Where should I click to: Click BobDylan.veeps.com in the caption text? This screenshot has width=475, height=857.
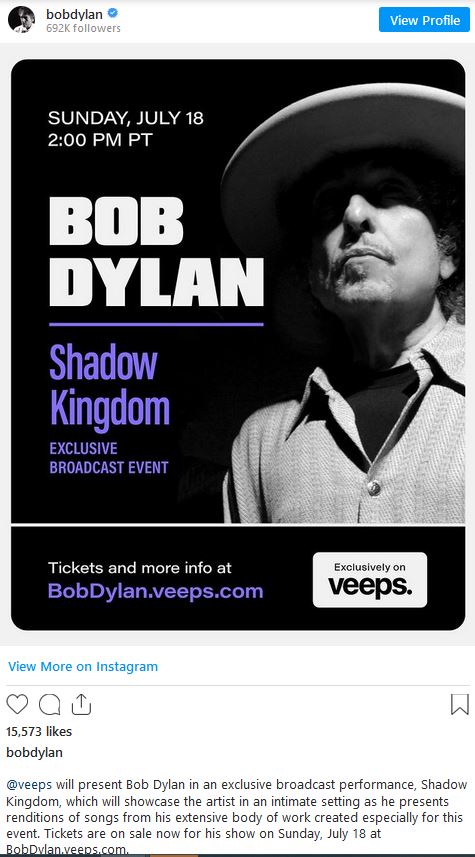(x=67, y=850)
